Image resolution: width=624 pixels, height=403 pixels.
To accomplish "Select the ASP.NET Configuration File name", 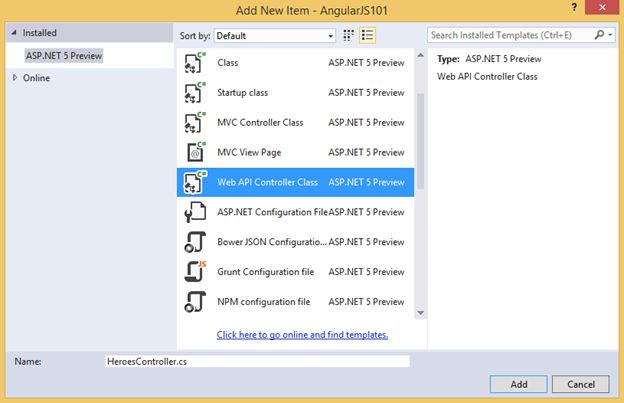I will (x=273, y=212).
